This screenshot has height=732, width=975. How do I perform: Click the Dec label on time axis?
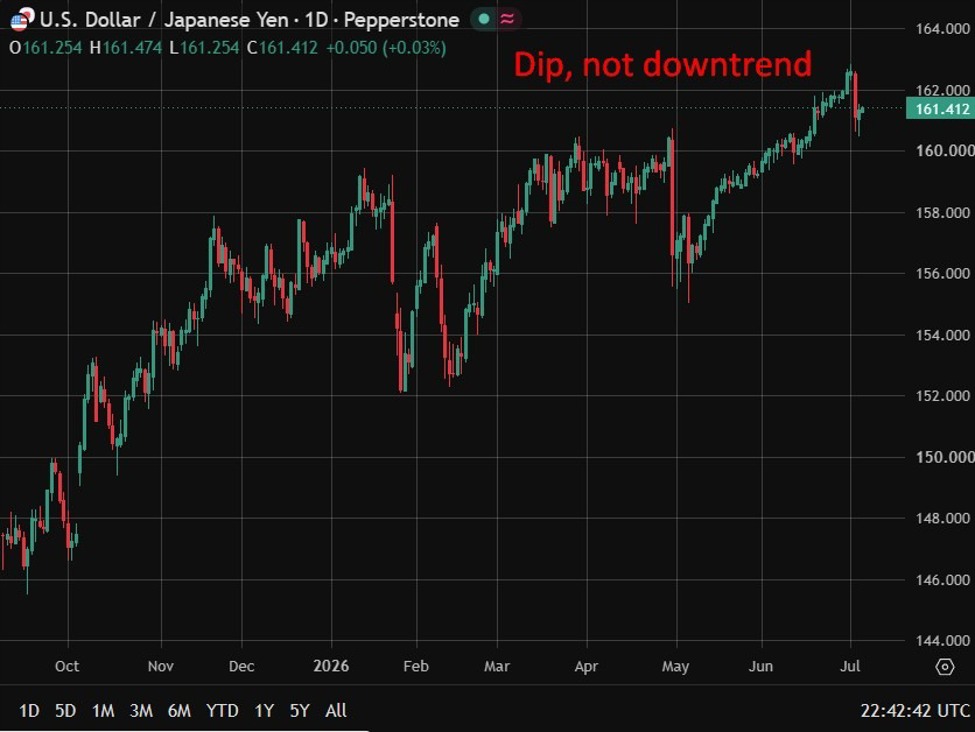pos(241,666)
